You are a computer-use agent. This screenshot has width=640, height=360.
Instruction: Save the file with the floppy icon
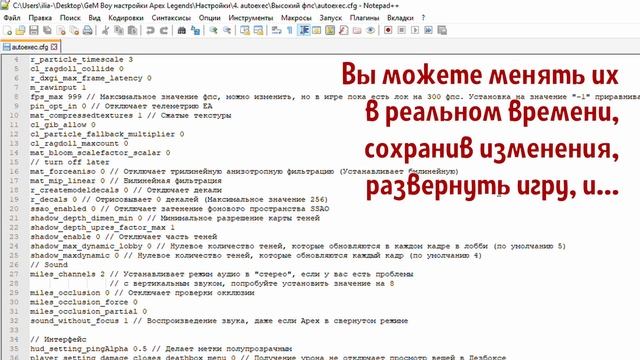click(34, 30)
